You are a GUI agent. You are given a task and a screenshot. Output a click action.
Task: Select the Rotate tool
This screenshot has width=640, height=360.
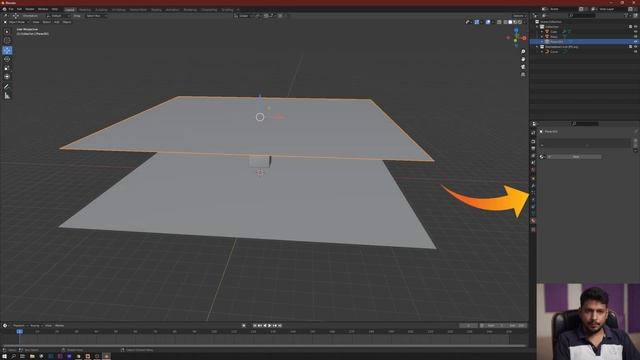click(7, 59)
